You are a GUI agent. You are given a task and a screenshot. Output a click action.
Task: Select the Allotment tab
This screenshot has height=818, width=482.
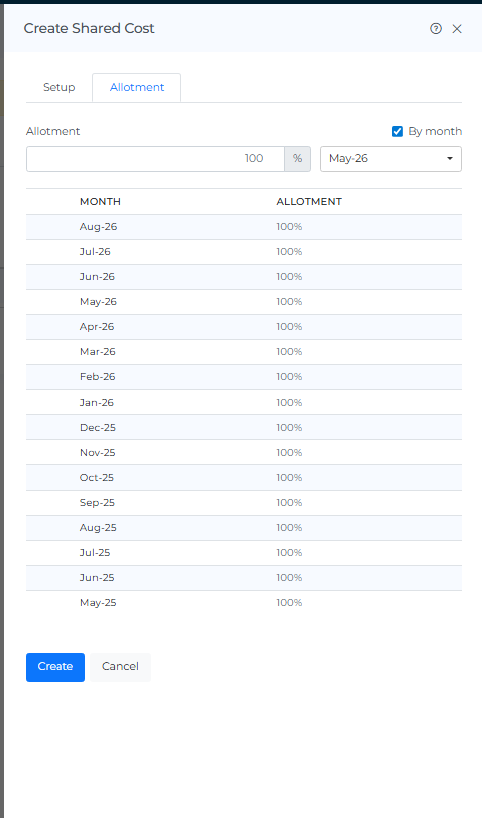point(137,87)
